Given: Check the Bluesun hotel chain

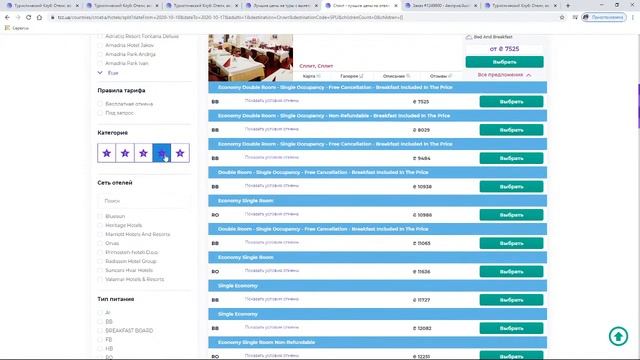Looking at the screenshot, I should pos(100,216).
